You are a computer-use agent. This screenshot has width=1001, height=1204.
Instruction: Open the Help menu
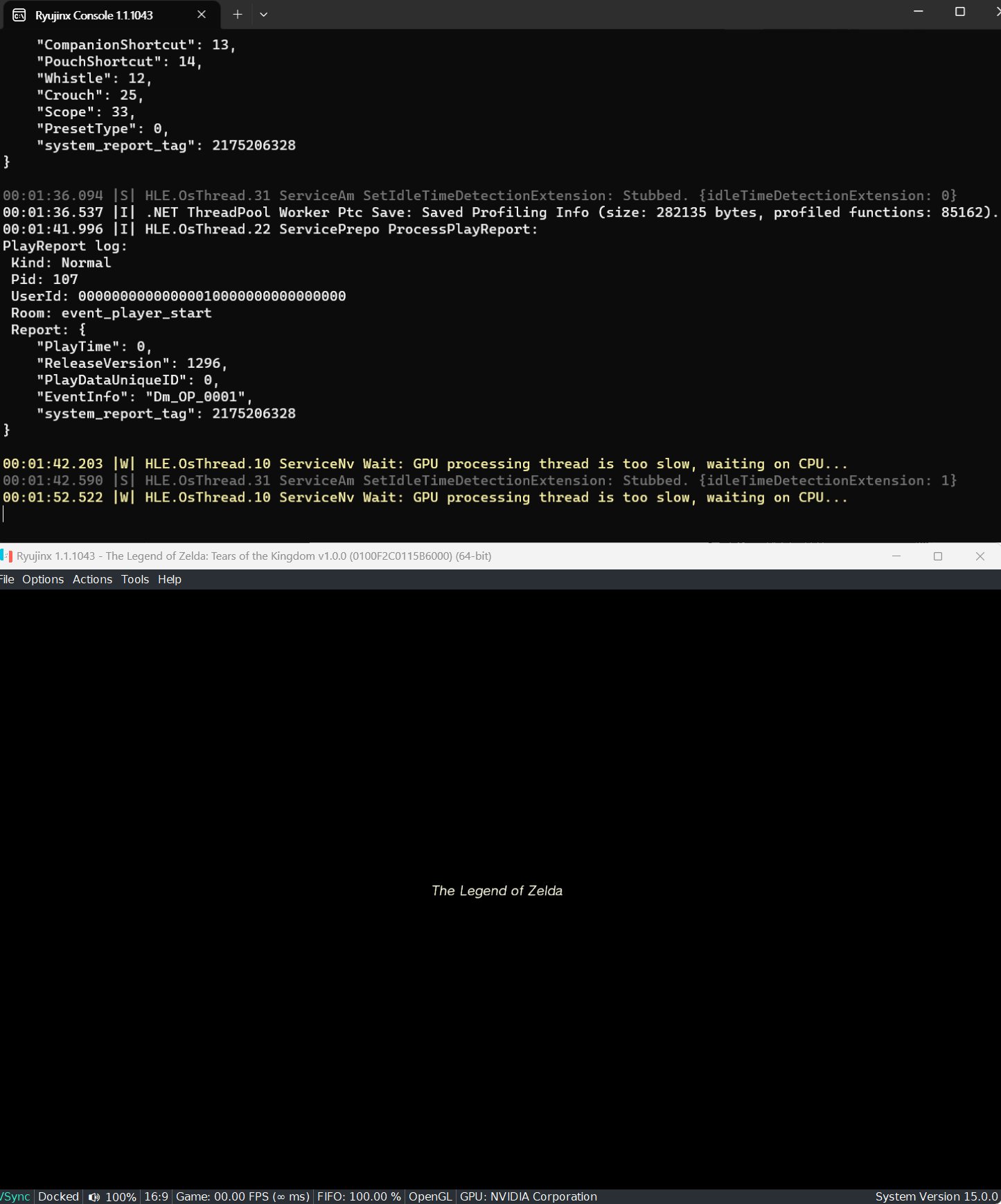[170, 579]
